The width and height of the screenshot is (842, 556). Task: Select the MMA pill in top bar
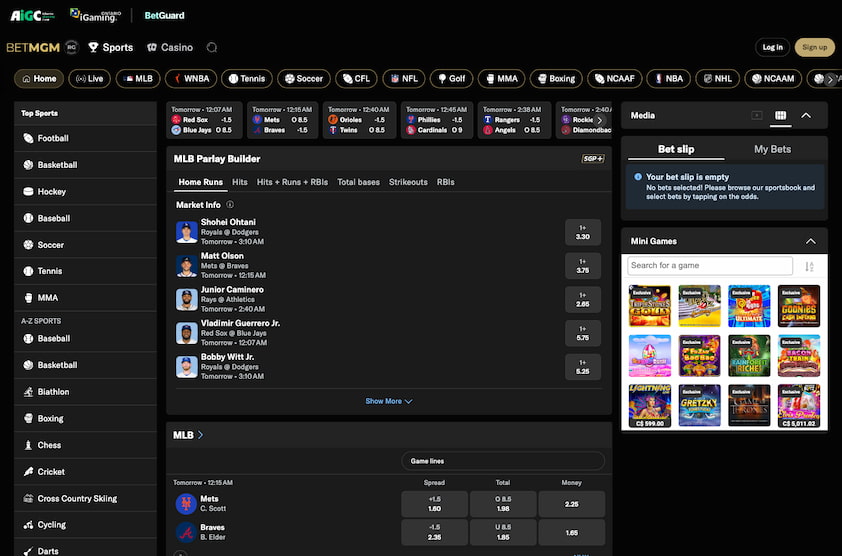coord(502,78)
